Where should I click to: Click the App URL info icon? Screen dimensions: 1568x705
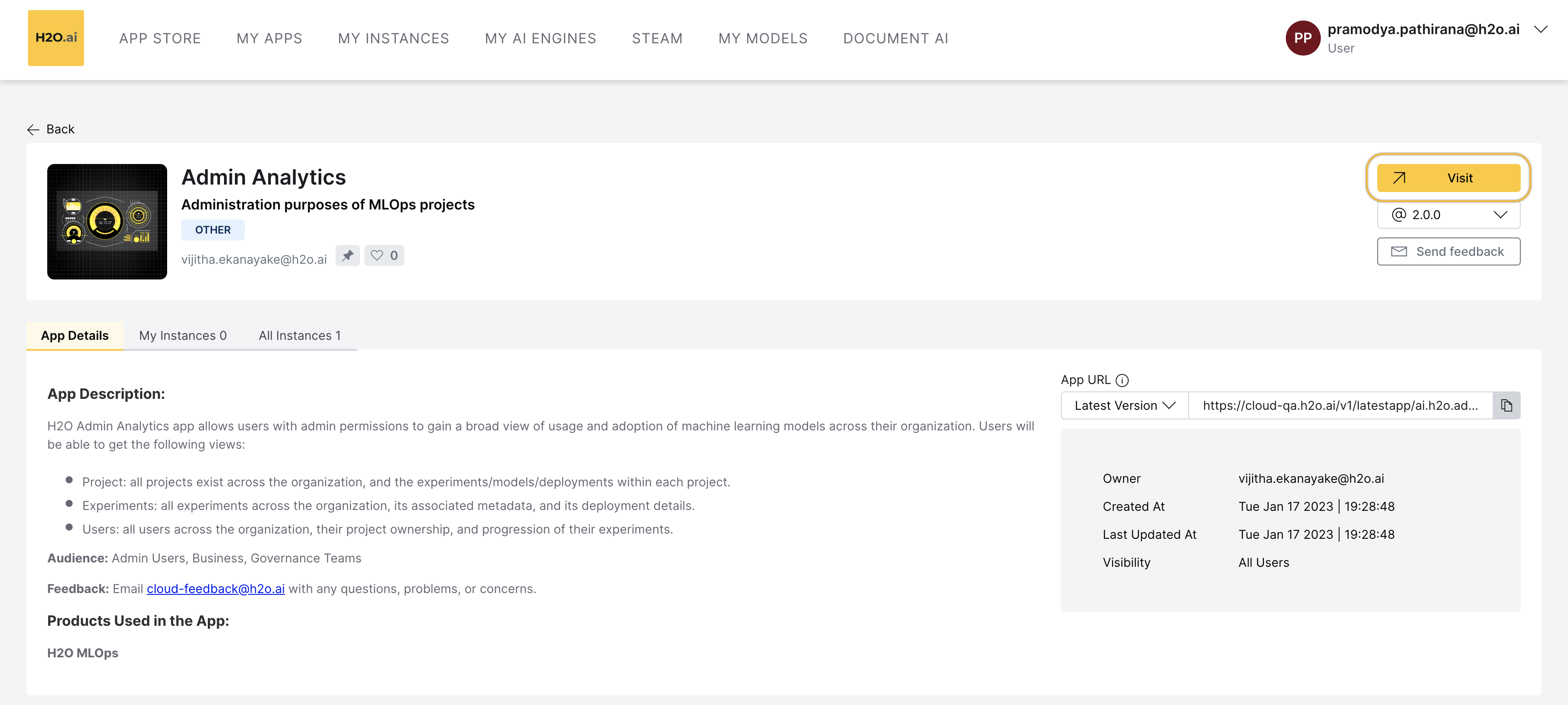tap(1122, 380)
